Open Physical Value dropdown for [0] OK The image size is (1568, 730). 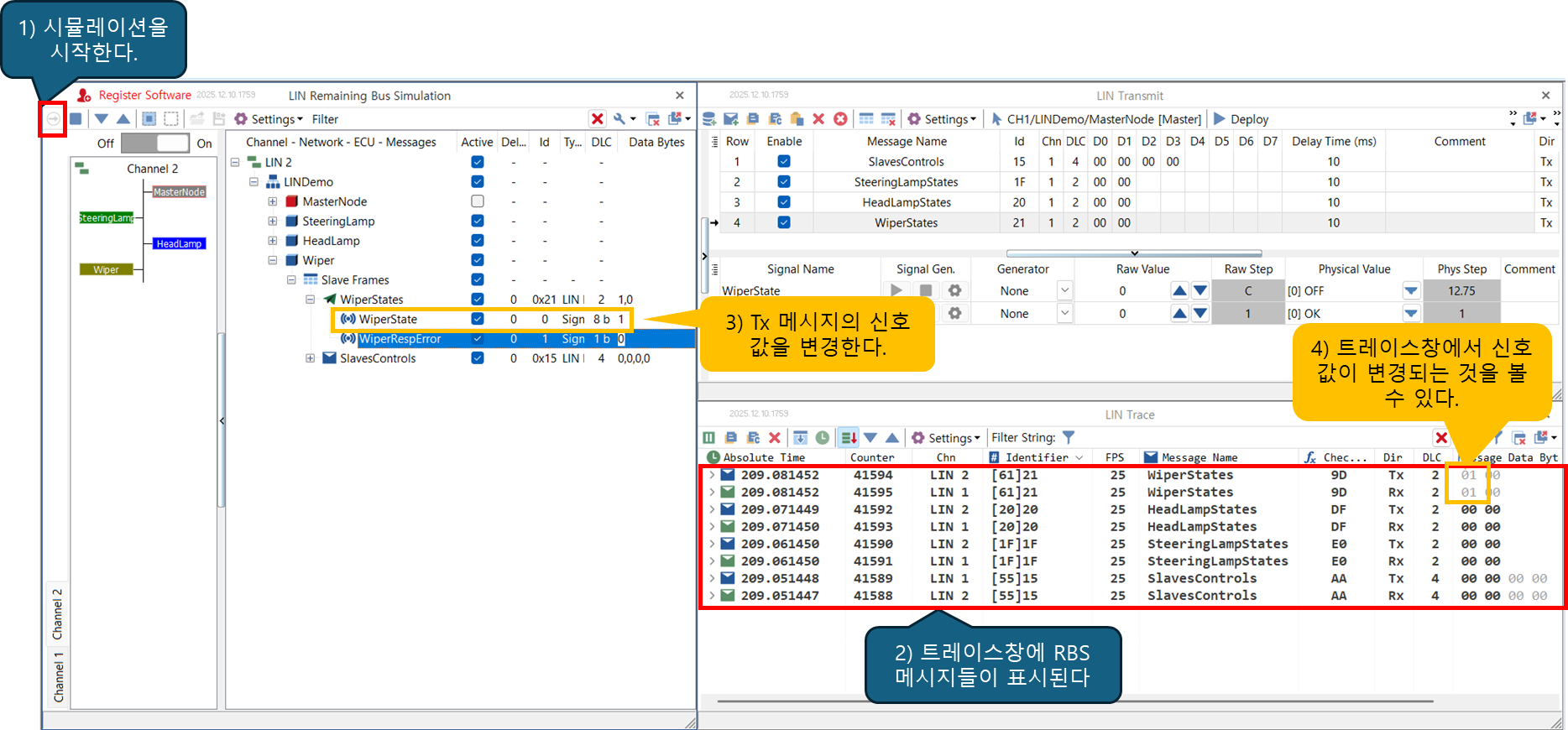(x=1411, y=313)
